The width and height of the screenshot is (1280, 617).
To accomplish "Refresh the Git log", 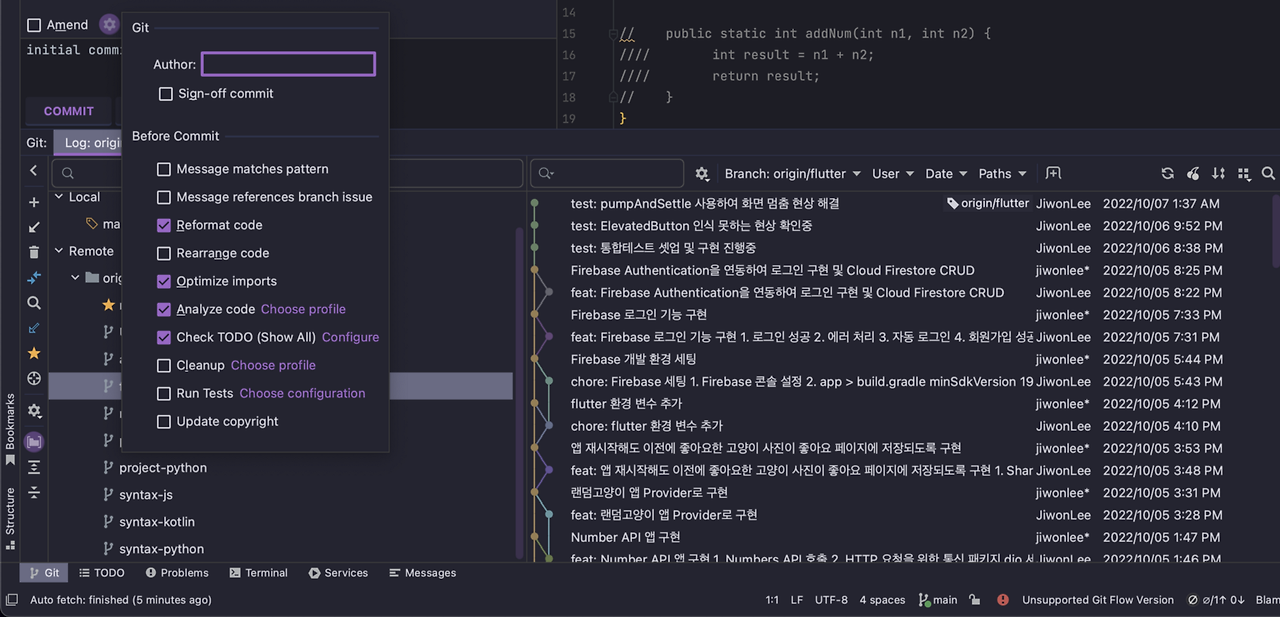I will (1167, 173).
